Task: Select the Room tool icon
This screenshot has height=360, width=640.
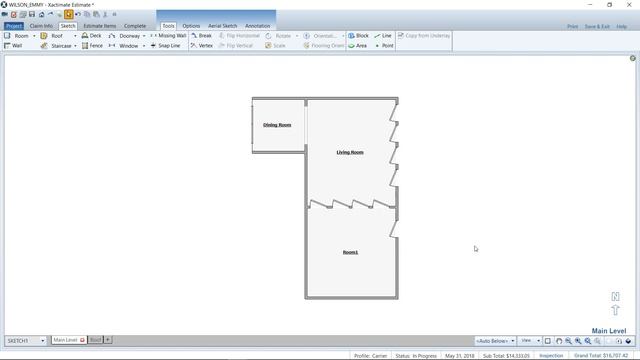Action: click(7, 36)
